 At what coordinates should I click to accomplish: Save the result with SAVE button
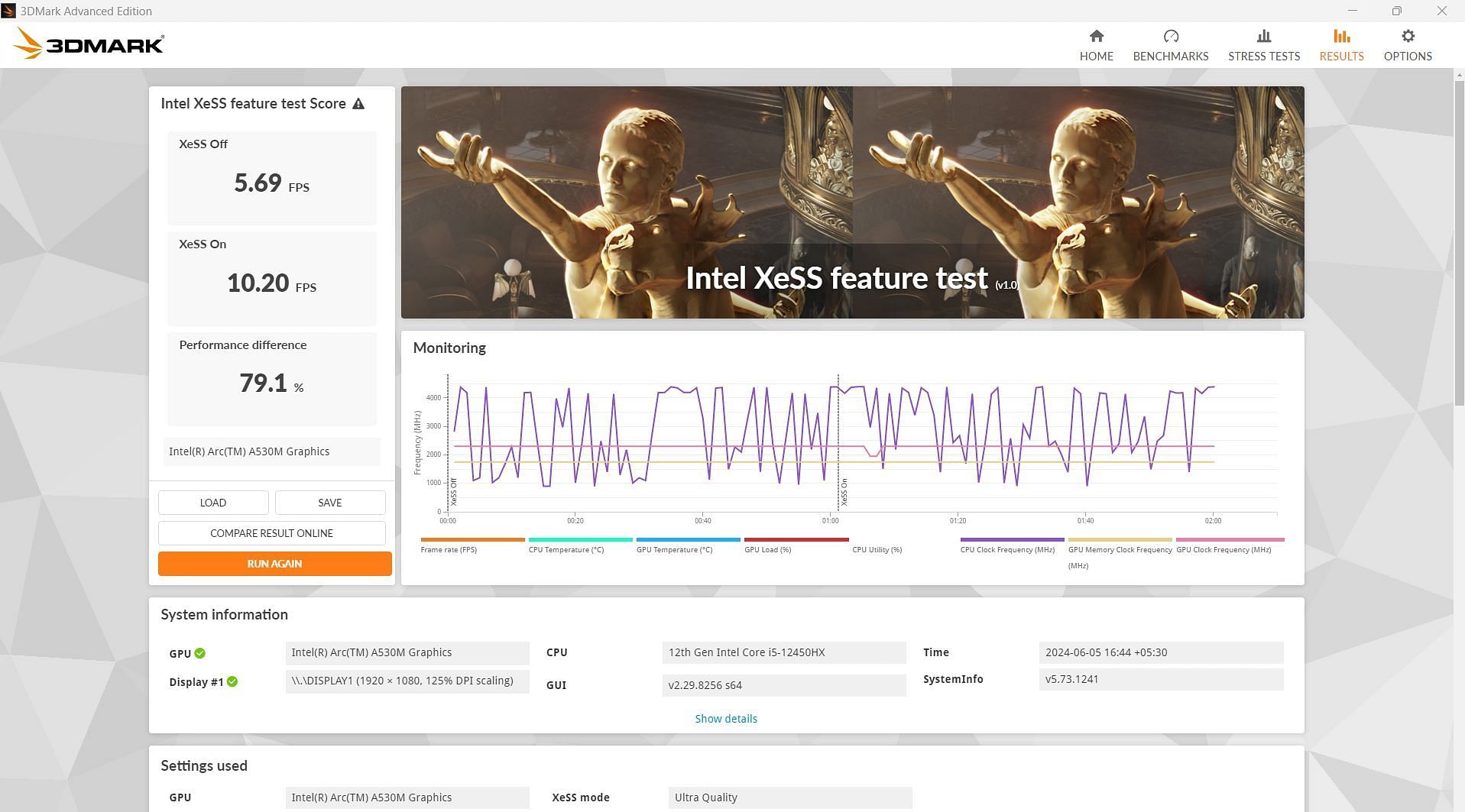click(x=330, y=503)
